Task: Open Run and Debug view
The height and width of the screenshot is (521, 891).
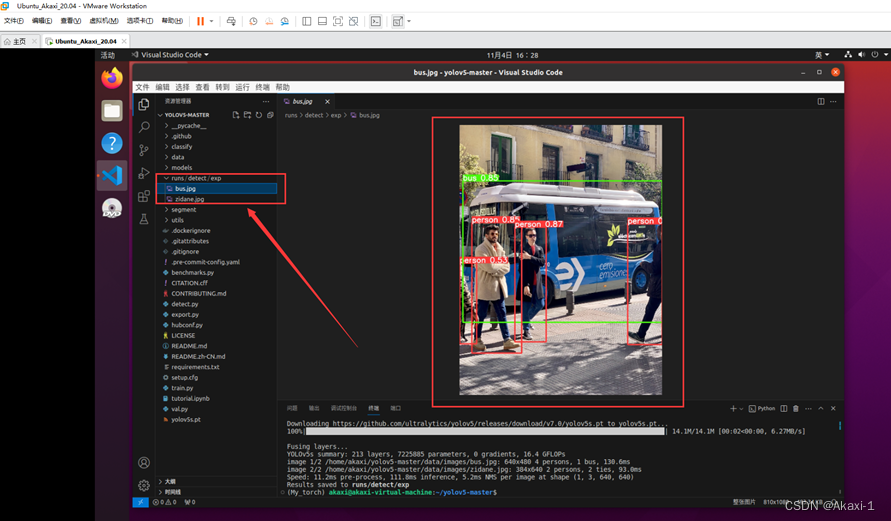Action: [144, 173]
